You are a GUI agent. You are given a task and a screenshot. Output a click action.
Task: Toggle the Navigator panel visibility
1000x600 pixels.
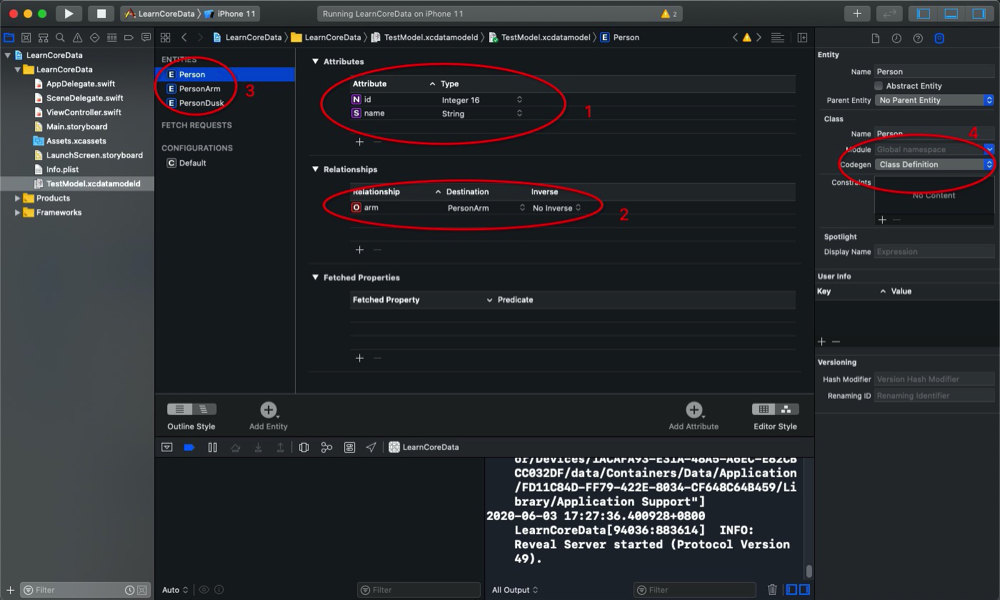click(x=923, y=13)
